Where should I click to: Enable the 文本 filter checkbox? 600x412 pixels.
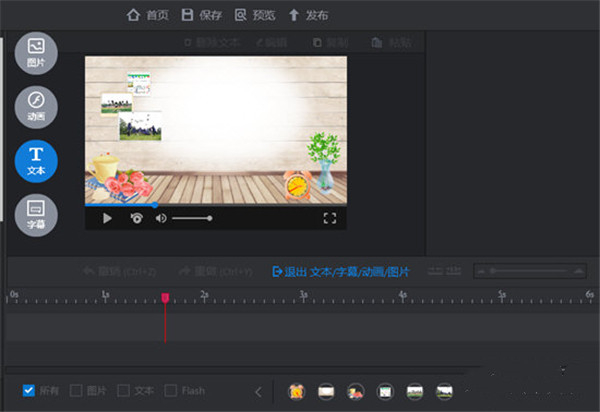(x=124, y=390)
